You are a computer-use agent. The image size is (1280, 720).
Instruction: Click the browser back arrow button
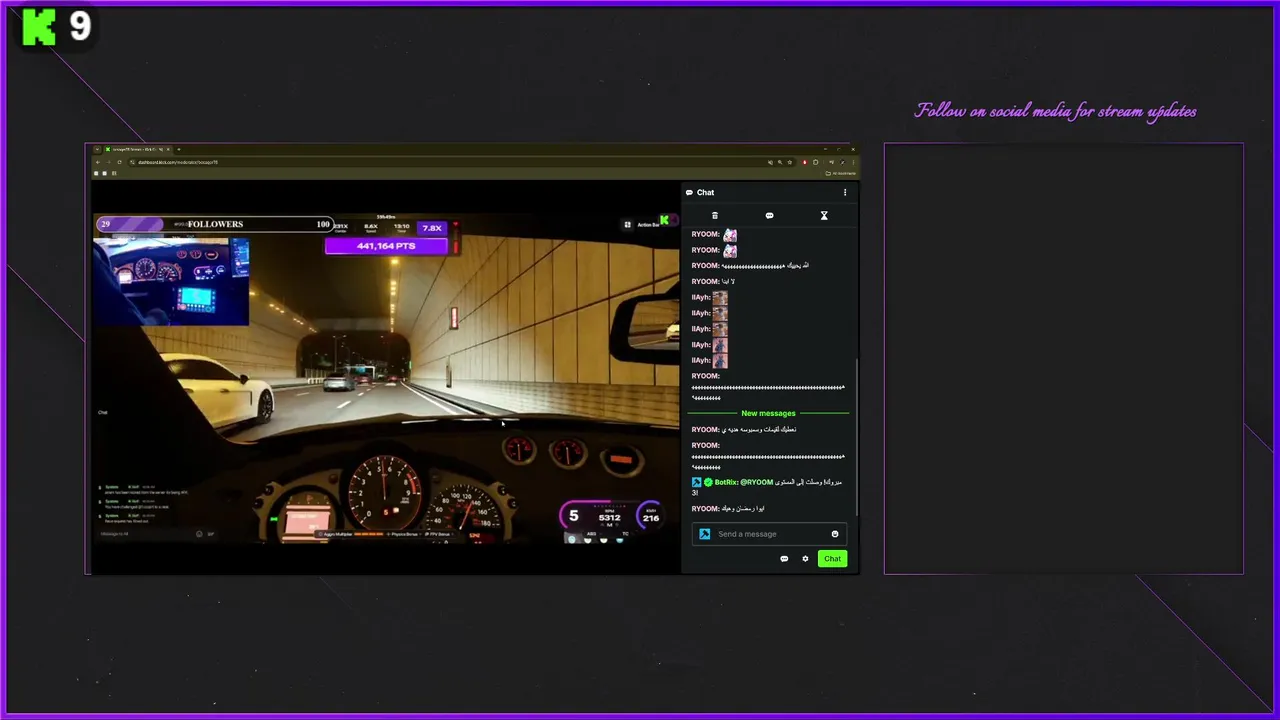coord(97,162)
